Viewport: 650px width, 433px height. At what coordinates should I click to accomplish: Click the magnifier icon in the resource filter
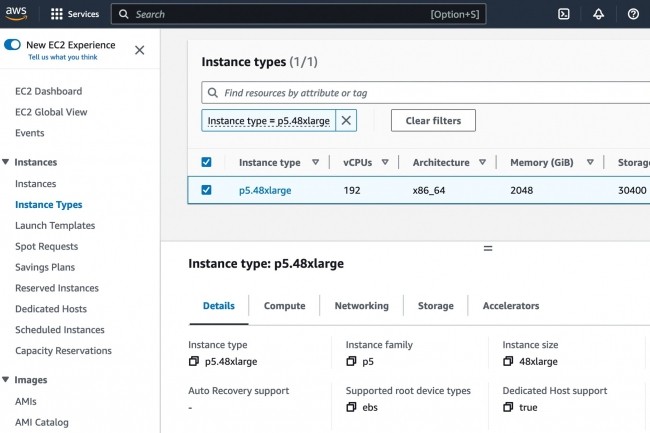[213, 92]
